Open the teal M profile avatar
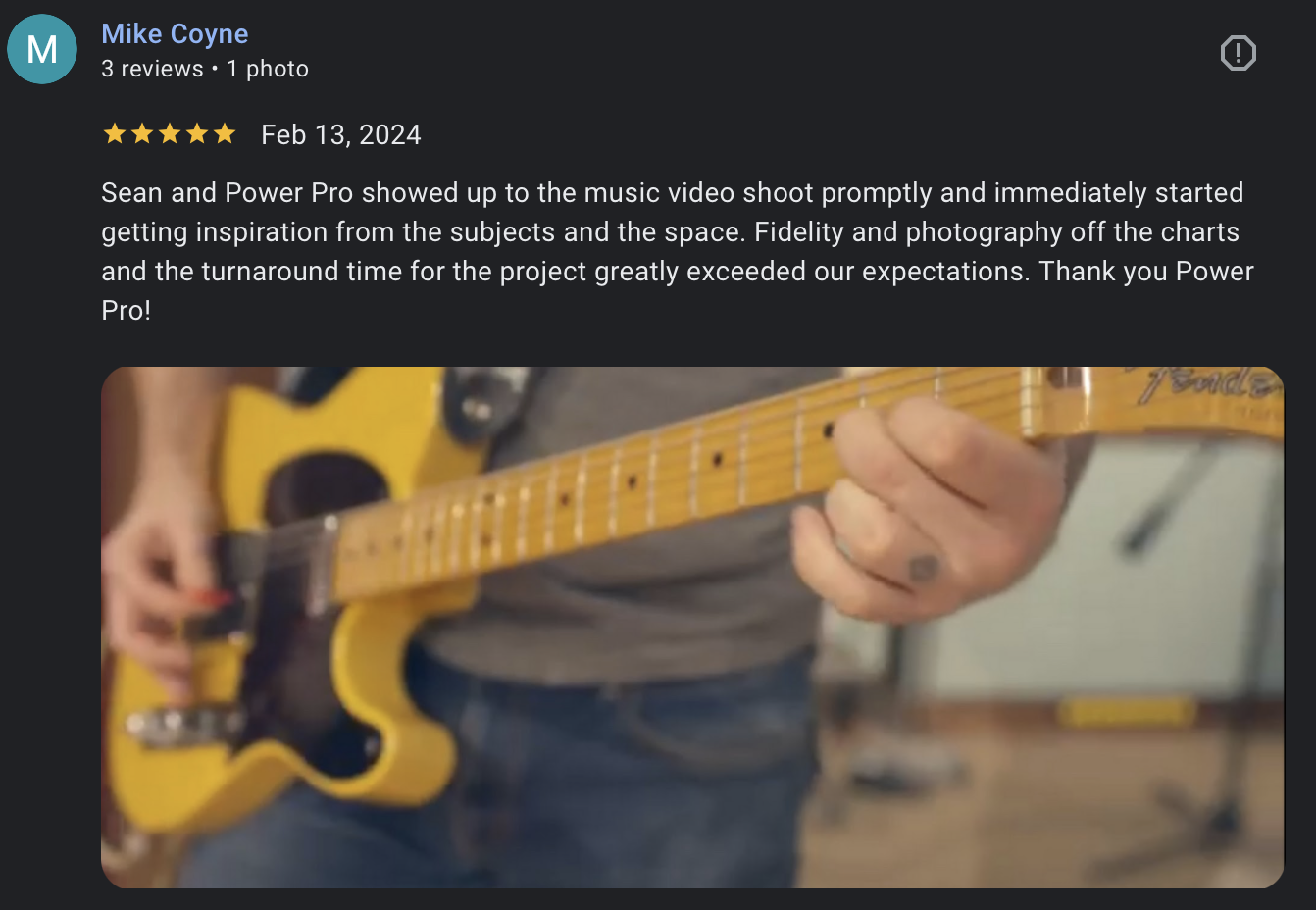Image resolution: width=1316 pixels, height=910 pixels. (42, 49)
